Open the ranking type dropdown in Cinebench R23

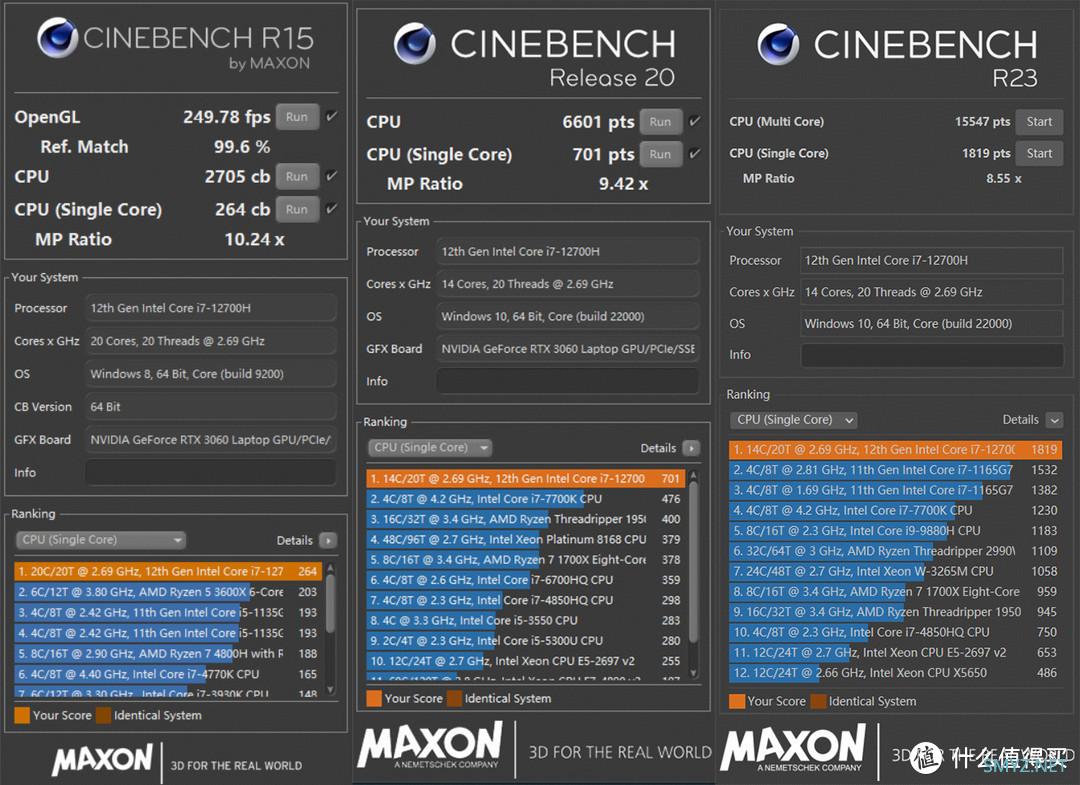793,419
